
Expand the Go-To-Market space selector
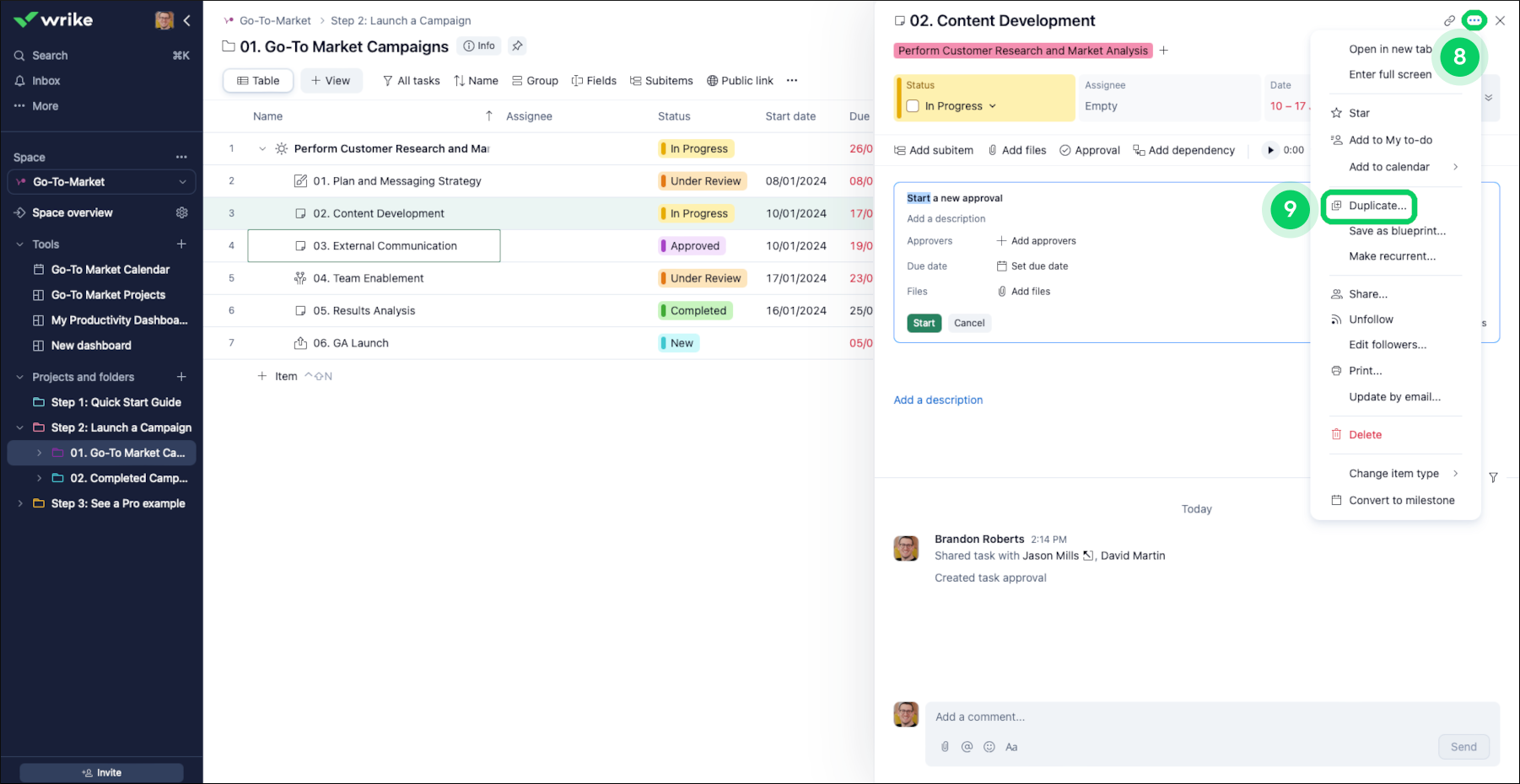tap(182, 182)
